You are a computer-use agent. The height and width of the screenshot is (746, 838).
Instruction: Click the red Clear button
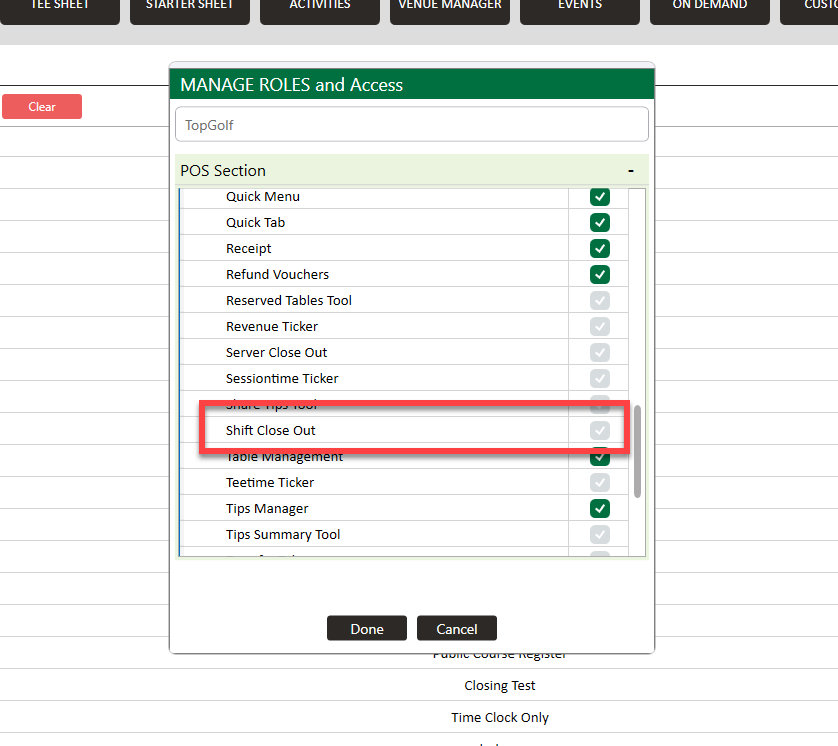(x=42, y=107)
